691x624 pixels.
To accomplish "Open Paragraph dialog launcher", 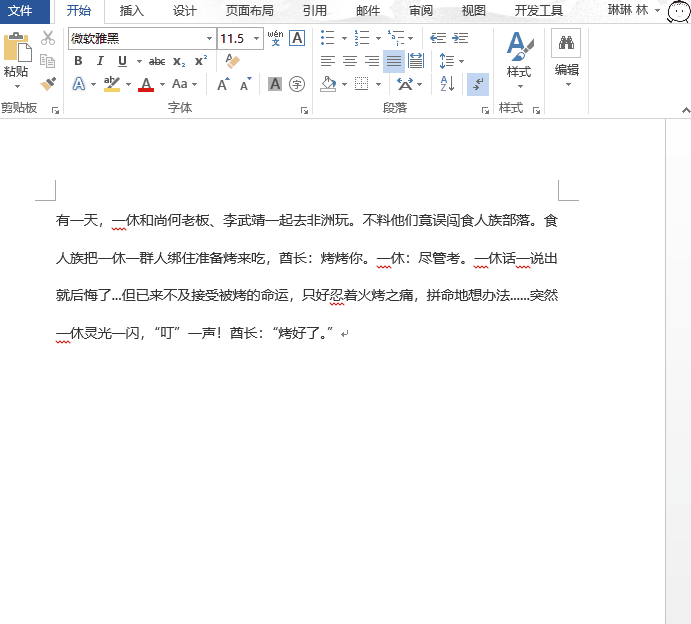I will tap(485, 110).
